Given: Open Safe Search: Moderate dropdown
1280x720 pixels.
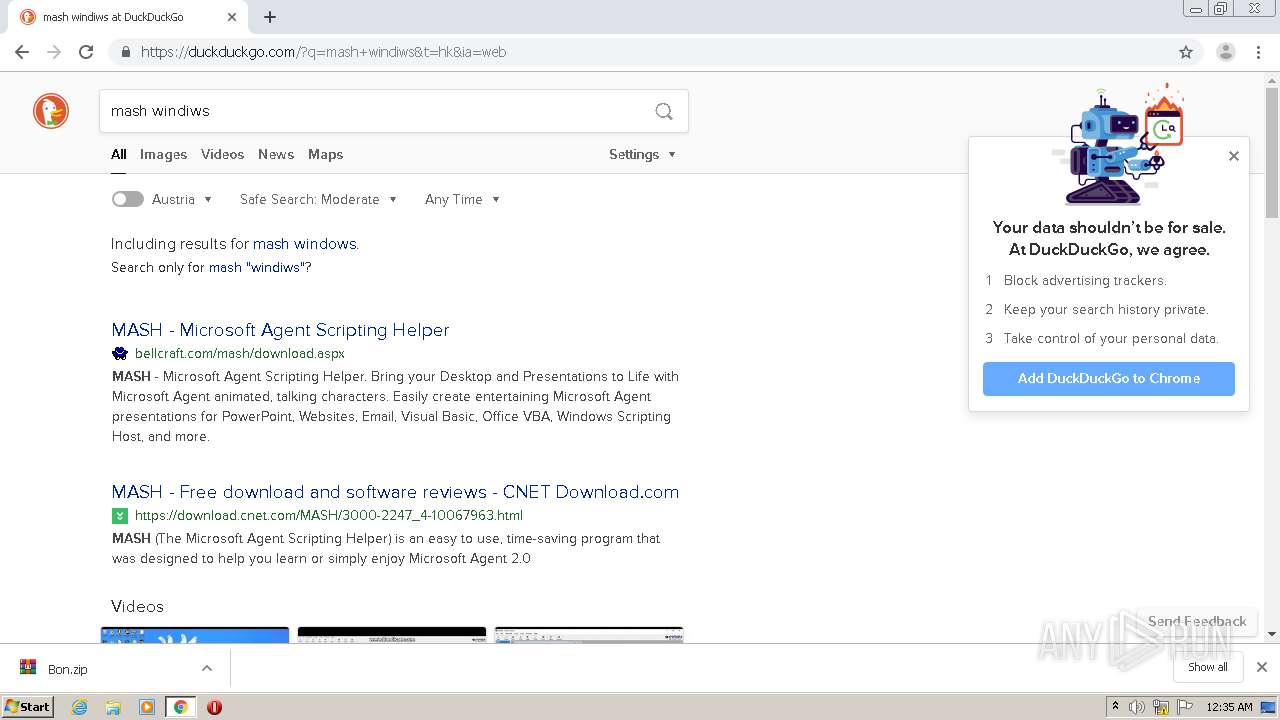Looking at the screenshot, I should (x=318, y=199).
